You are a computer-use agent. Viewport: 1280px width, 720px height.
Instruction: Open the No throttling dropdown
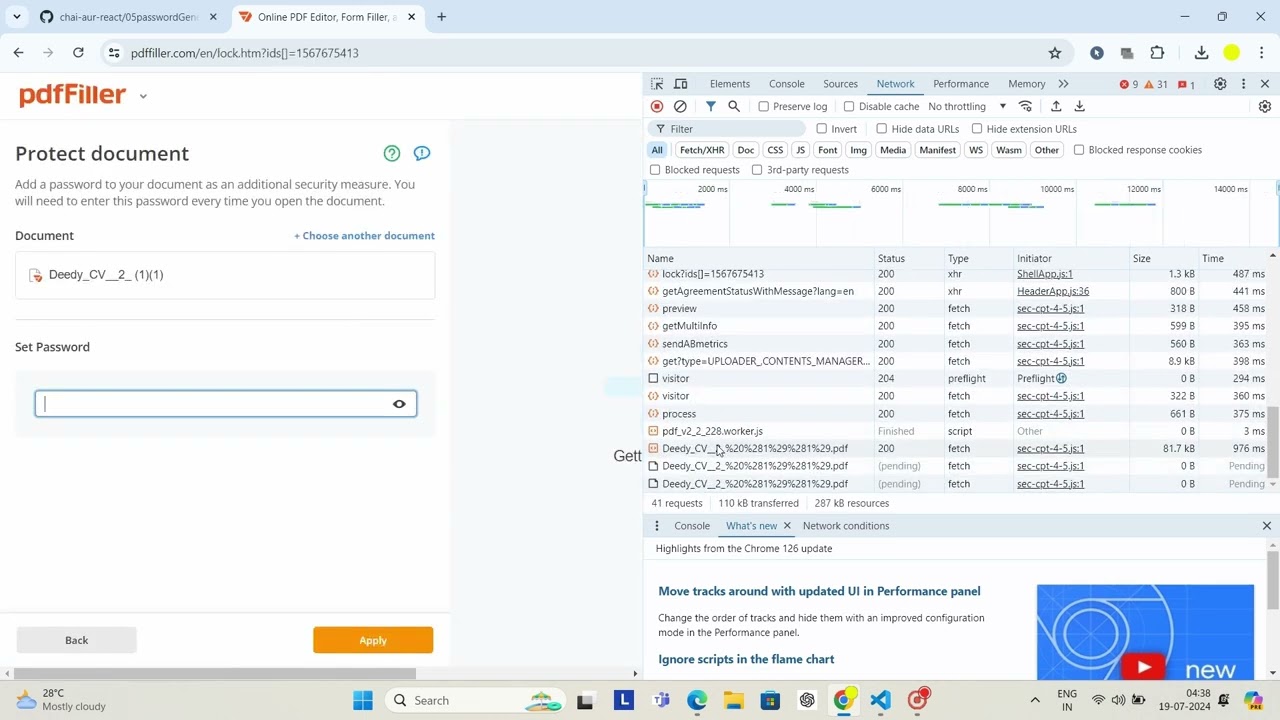pyautogui.click(x=966, y=106)
